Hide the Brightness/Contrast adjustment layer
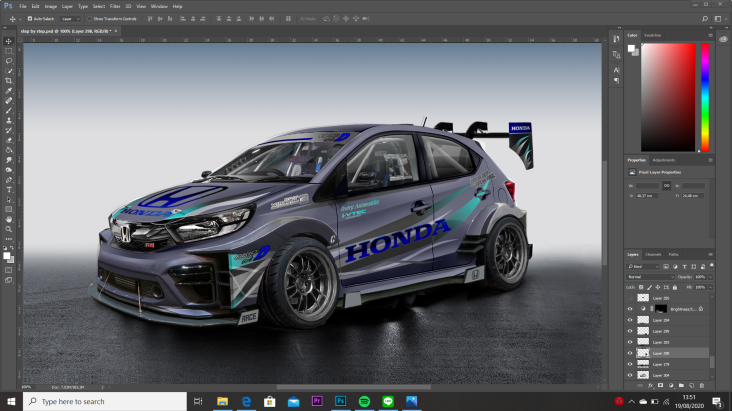 (x=630, y=309)
